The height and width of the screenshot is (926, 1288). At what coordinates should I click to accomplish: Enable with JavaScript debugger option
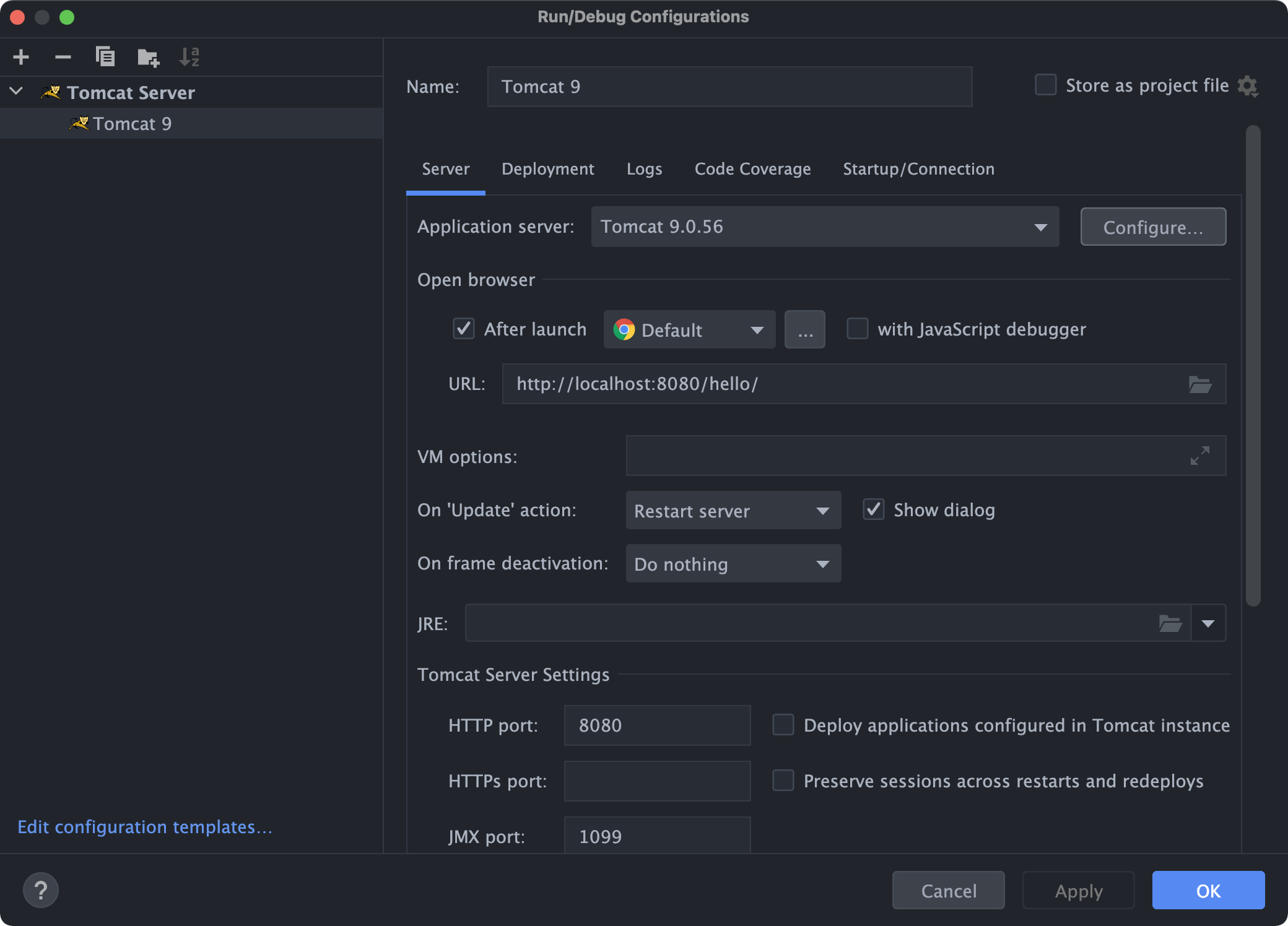[x=857, y=329]
